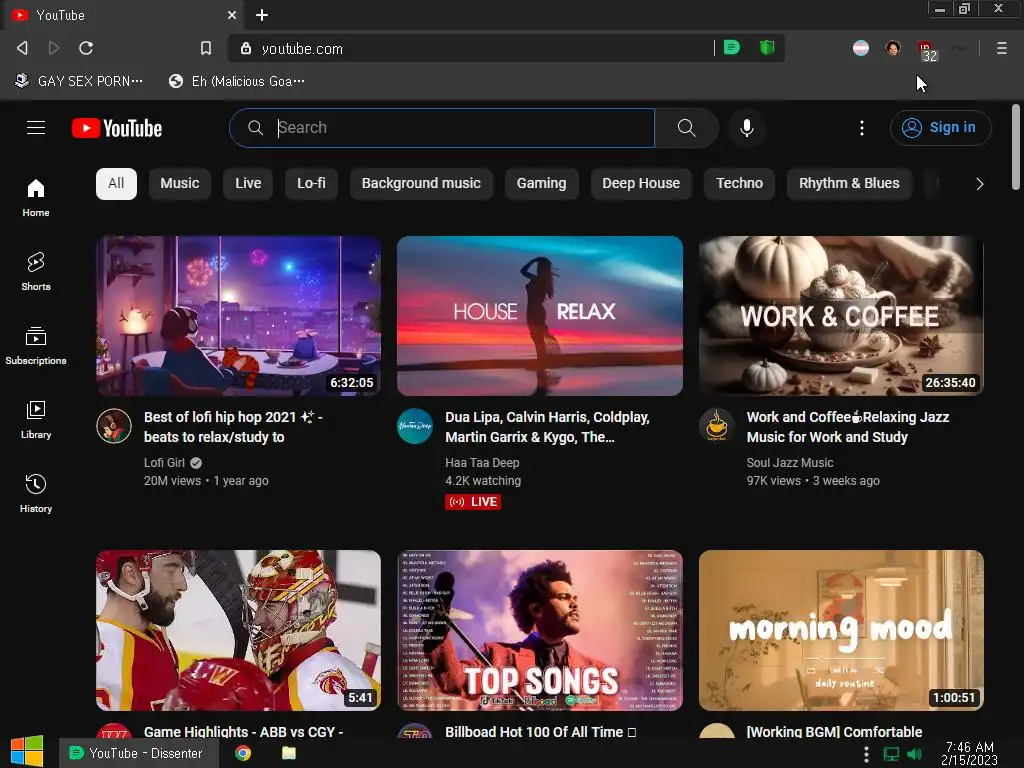Viewport: 1024px width, 768px height.
Task: Play the WORK & COFFEE thumbnail
Action: click(841, 316)
